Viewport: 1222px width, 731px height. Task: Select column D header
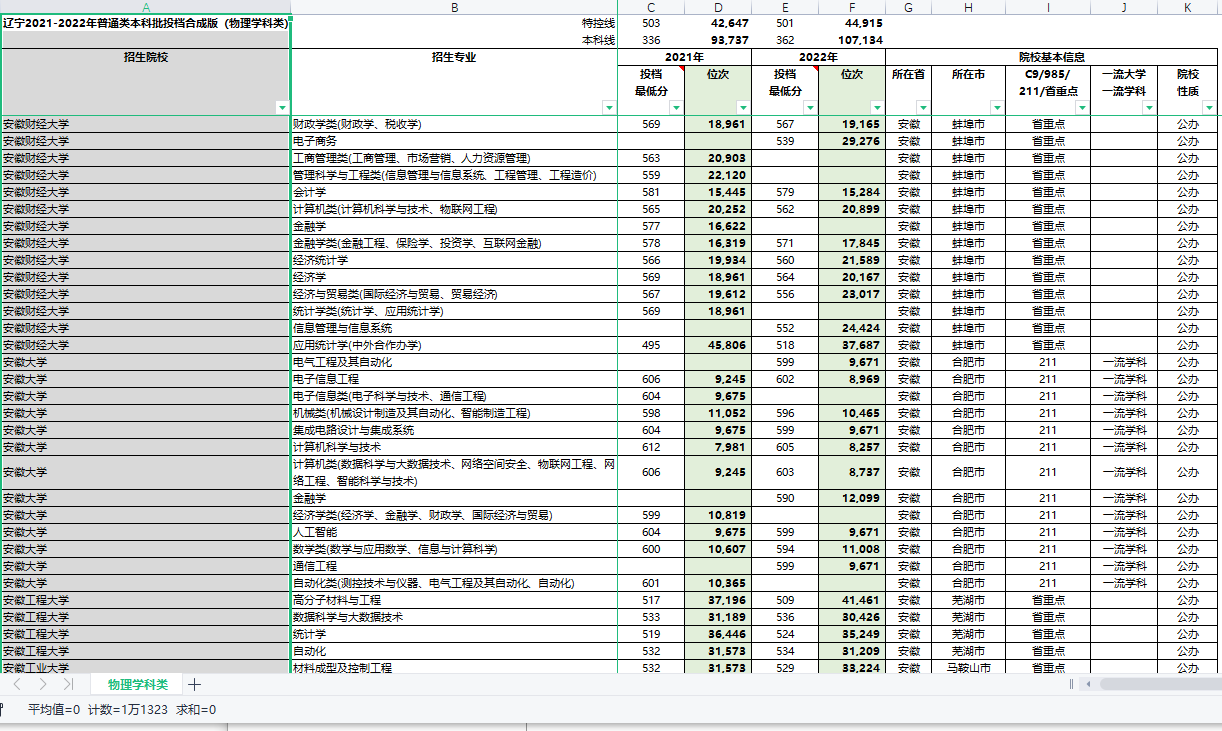tap(718, 7)
